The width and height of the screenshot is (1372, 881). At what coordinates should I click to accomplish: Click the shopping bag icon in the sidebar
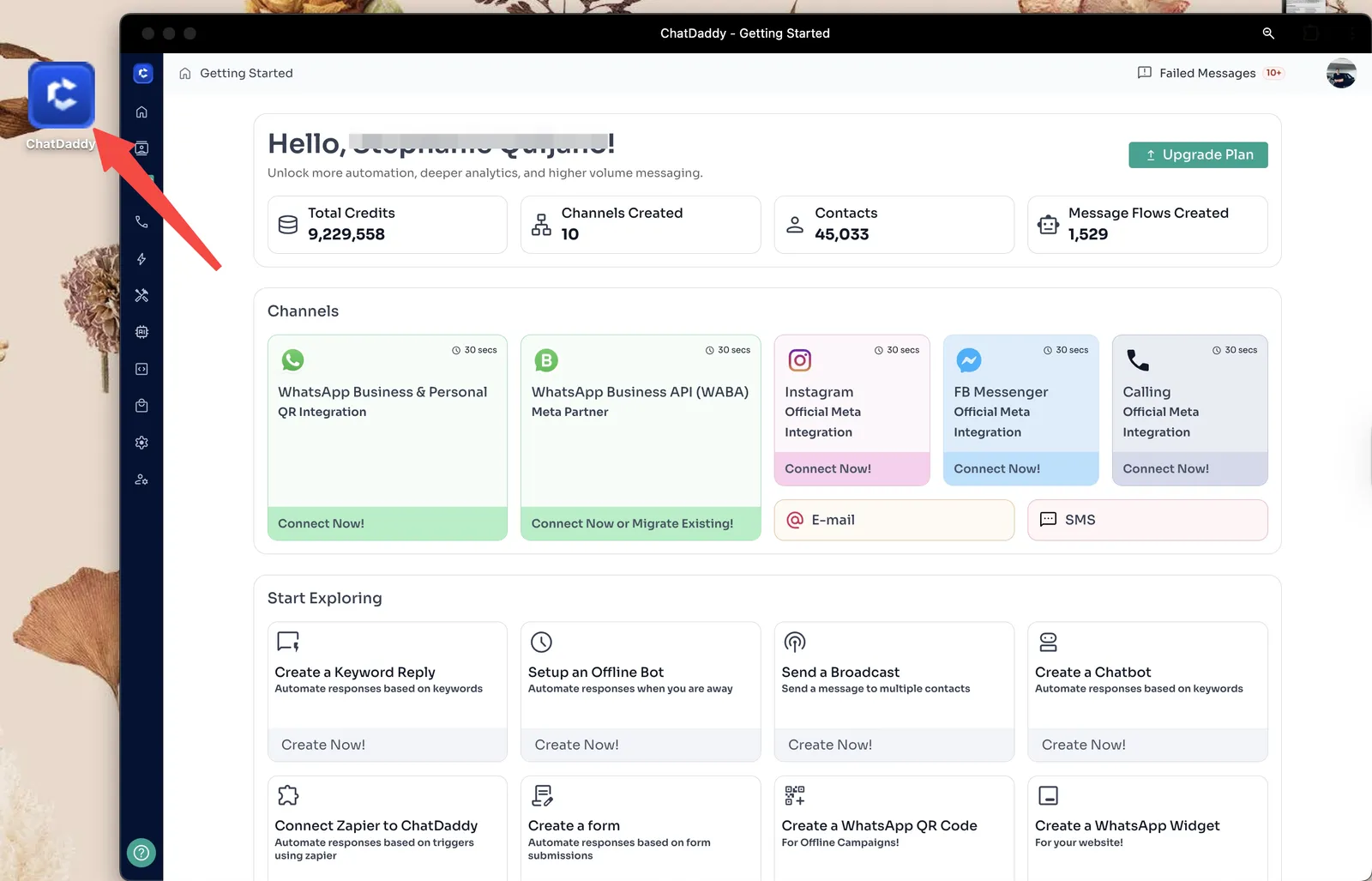141,406
